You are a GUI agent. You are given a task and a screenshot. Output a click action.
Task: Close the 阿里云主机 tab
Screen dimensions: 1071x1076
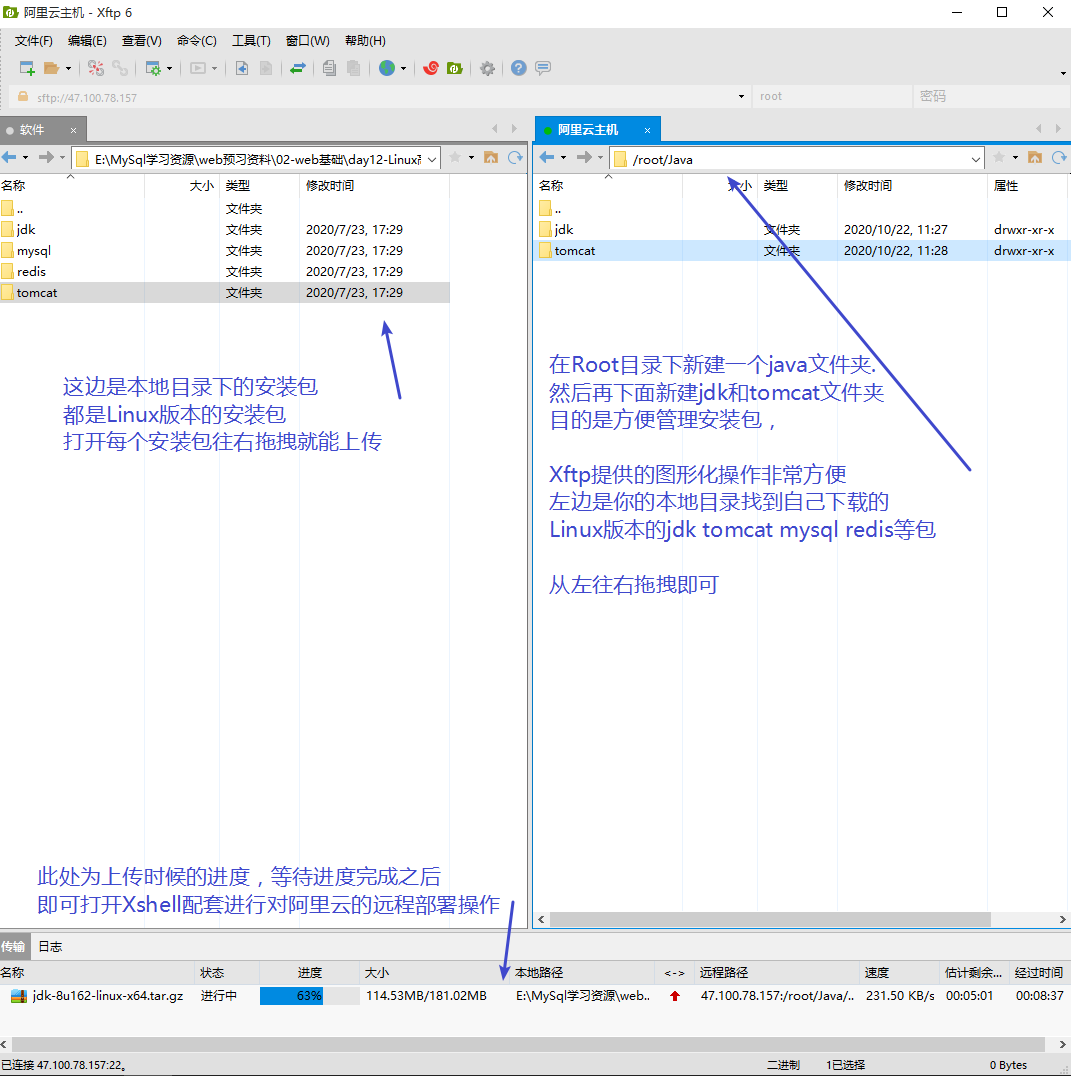647,130
